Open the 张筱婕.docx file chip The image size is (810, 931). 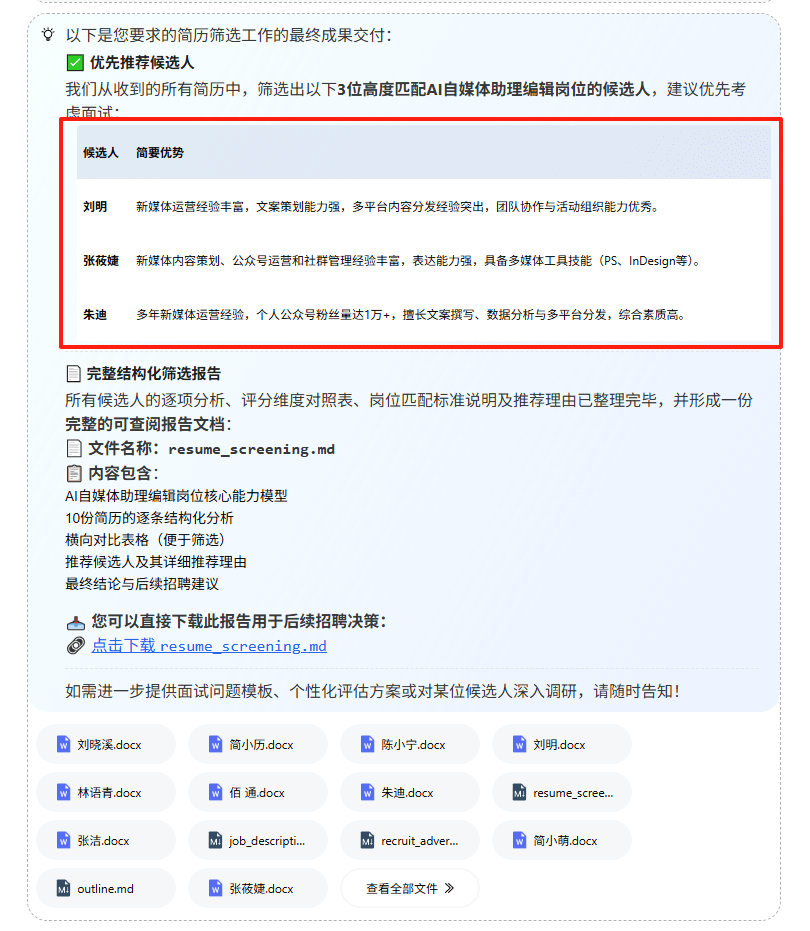257,889
